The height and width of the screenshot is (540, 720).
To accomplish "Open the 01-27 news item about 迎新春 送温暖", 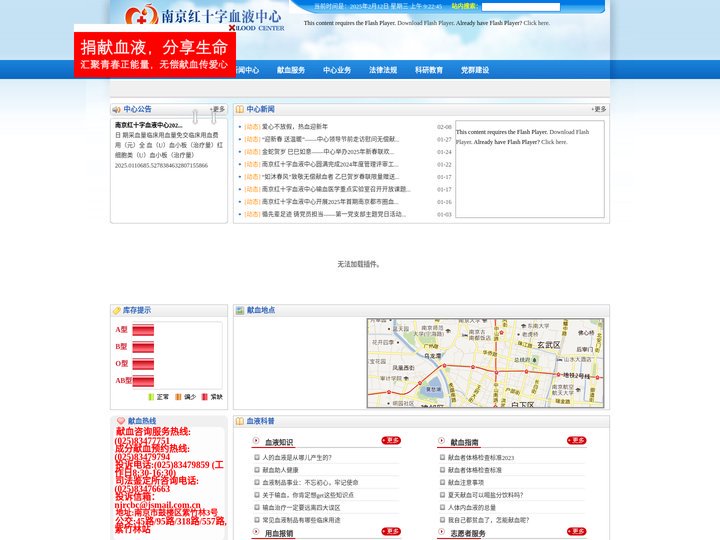I will 330,139.
